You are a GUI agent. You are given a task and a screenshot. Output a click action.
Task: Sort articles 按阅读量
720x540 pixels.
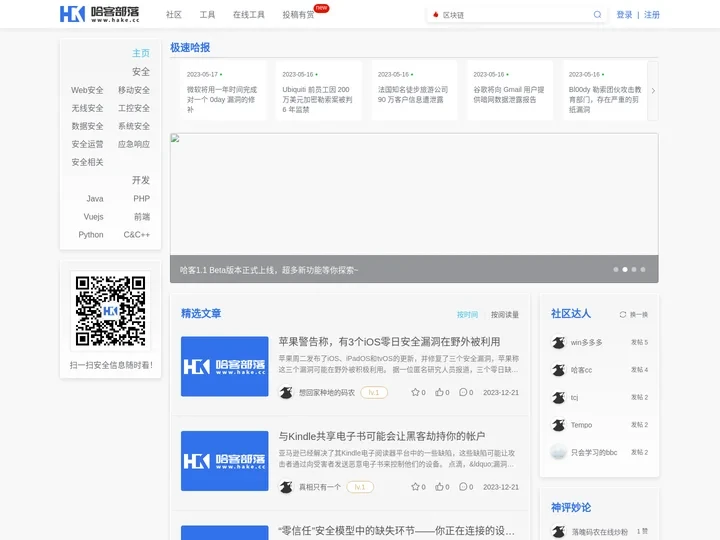pyautogui.click(x=505, y=315)
